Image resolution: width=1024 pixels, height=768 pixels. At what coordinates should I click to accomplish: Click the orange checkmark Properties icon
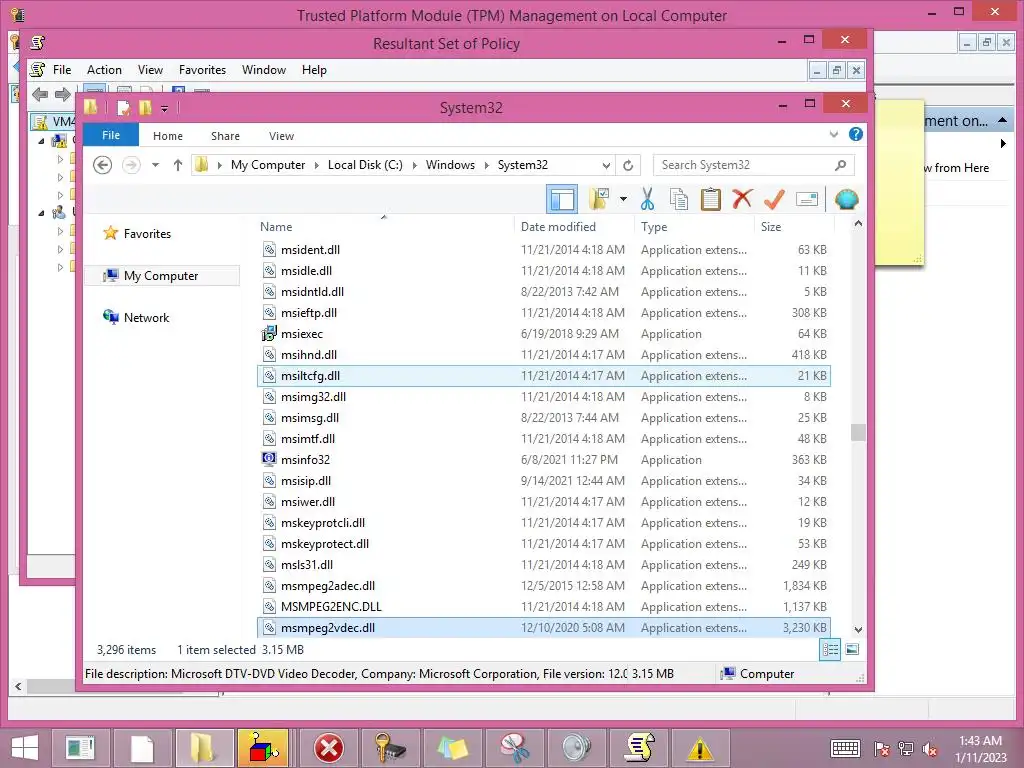click(774, 199)
